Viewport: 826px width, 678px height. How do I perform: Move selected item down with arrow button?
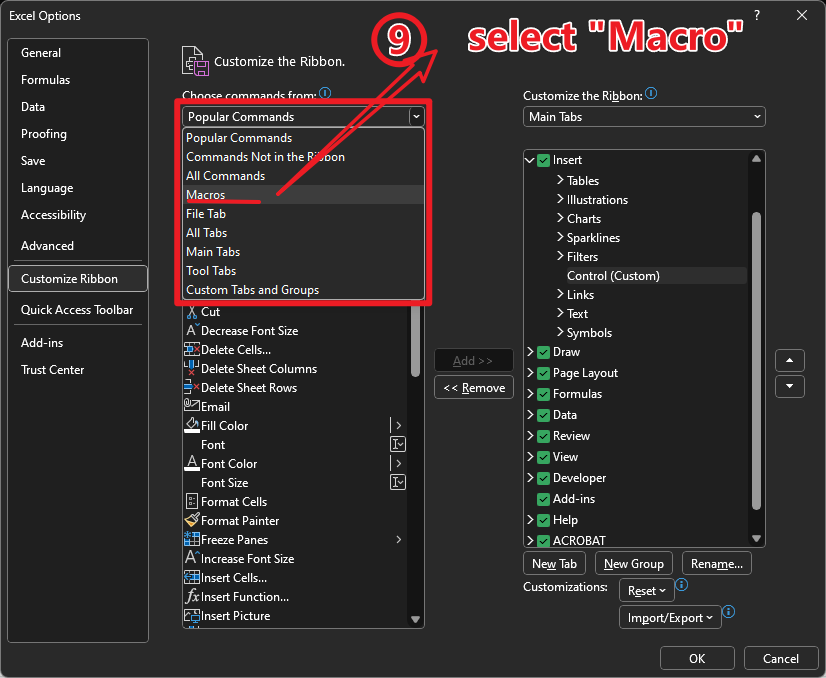789,386
